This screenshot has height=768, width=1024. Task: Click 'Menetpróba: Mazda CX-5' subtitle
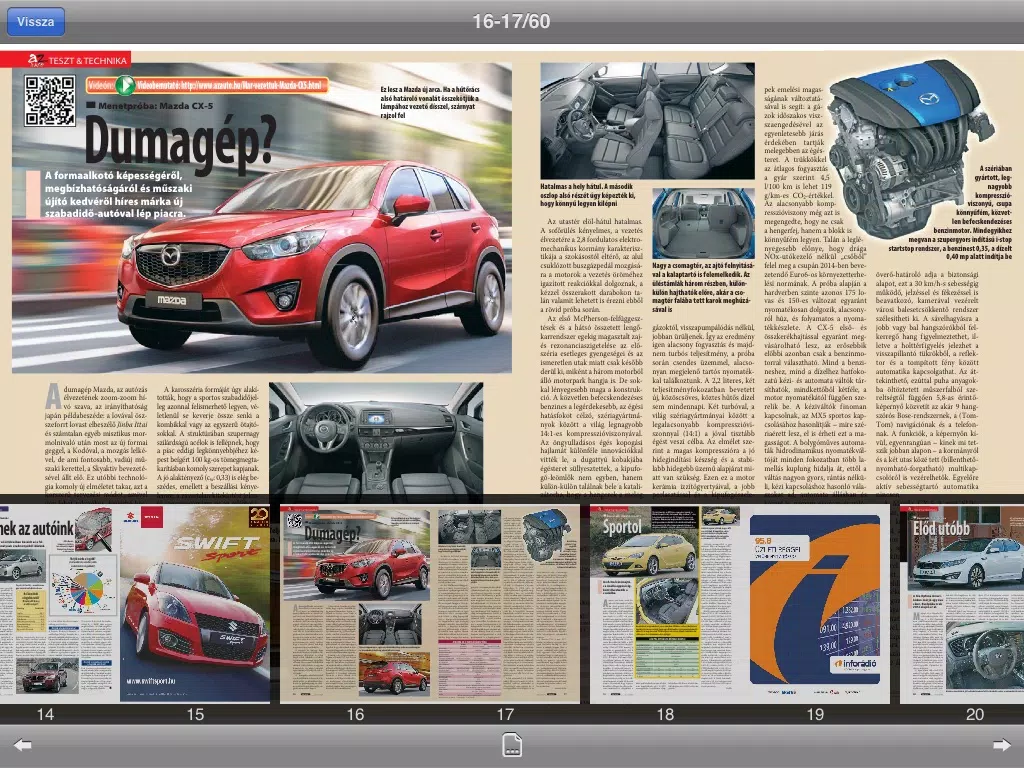point(155,105)
